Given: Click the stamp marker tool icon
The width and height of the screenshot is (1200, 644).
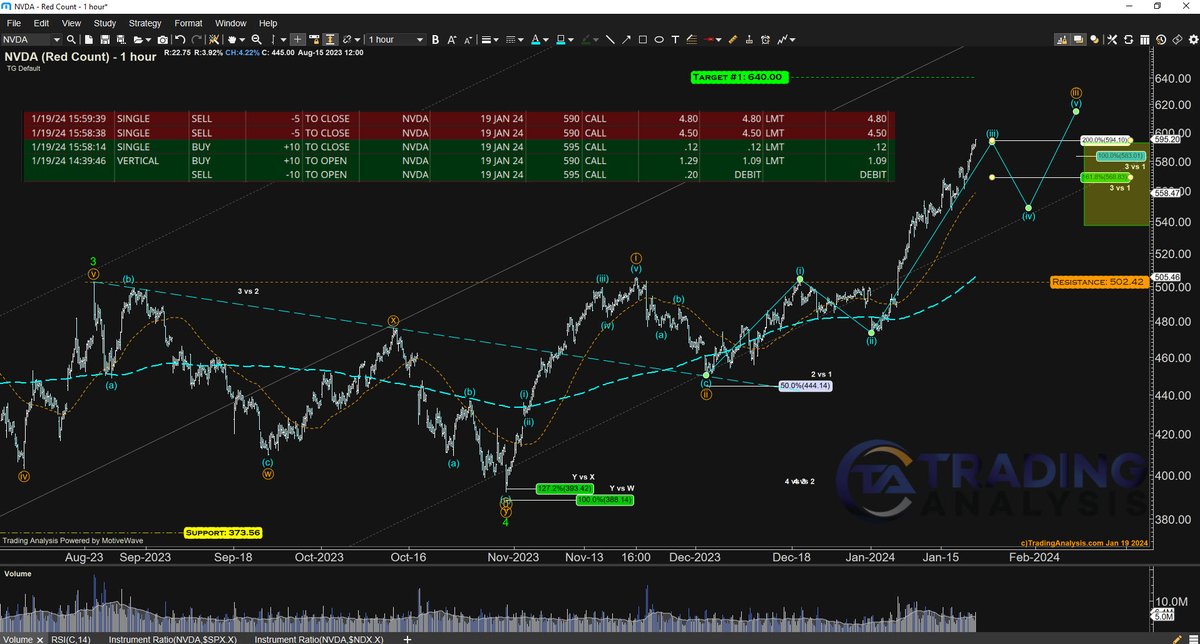Looking at the screenshot, I should coord(749,39).
